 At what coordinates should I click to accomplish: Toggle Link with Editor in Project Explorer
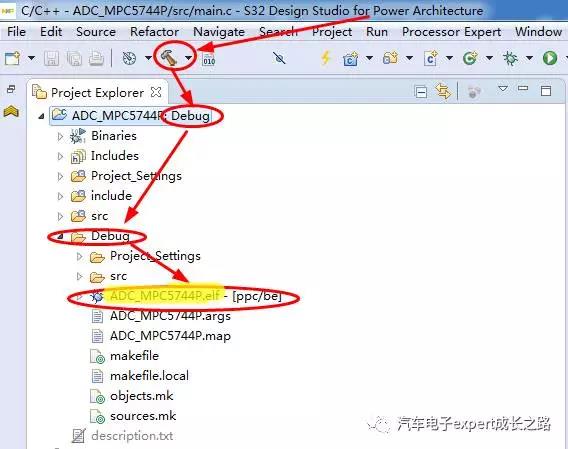point(443,91)
